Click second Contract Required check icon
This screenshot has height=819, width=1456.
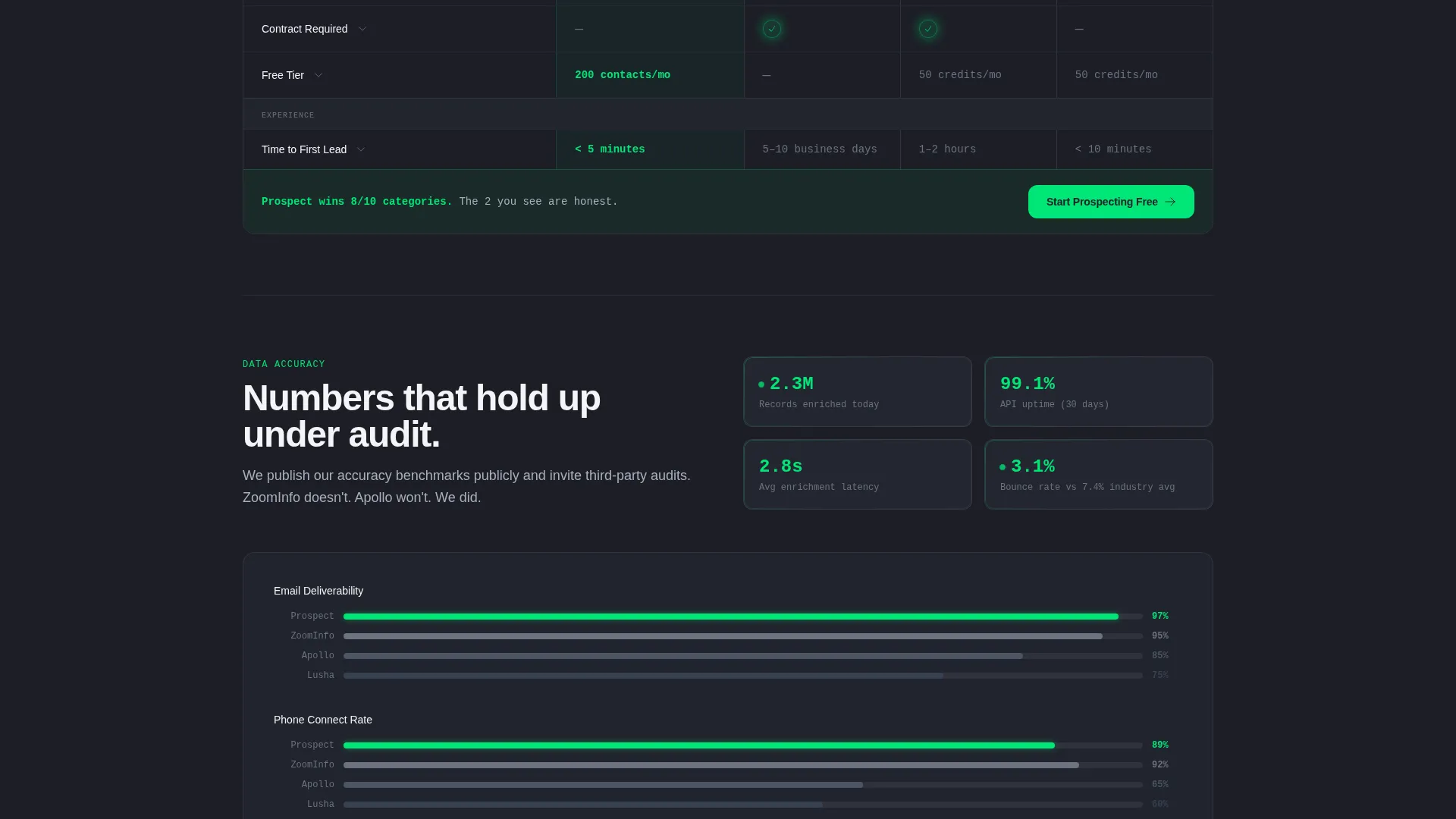point(928,29)
